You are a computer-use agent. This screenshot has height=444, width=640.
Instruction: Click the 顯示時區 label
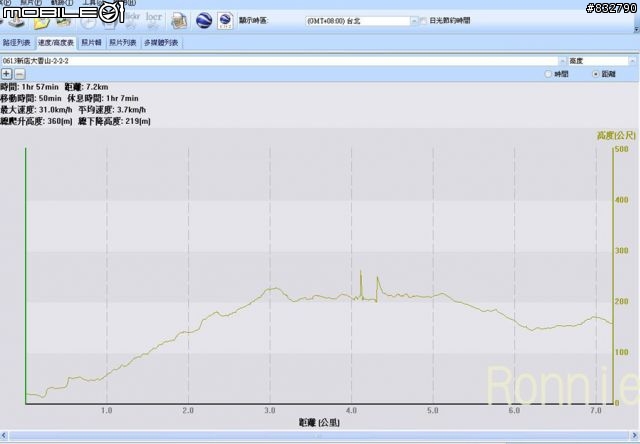[x=253, y=20]
